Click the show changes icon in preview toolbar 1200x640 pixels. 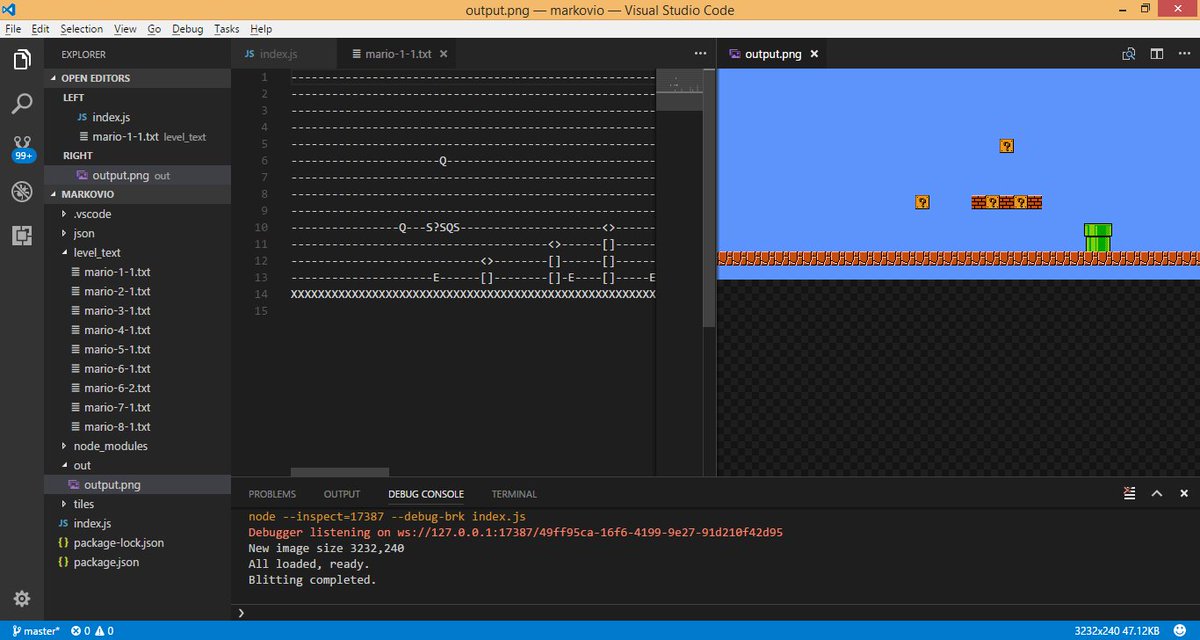1128,54
